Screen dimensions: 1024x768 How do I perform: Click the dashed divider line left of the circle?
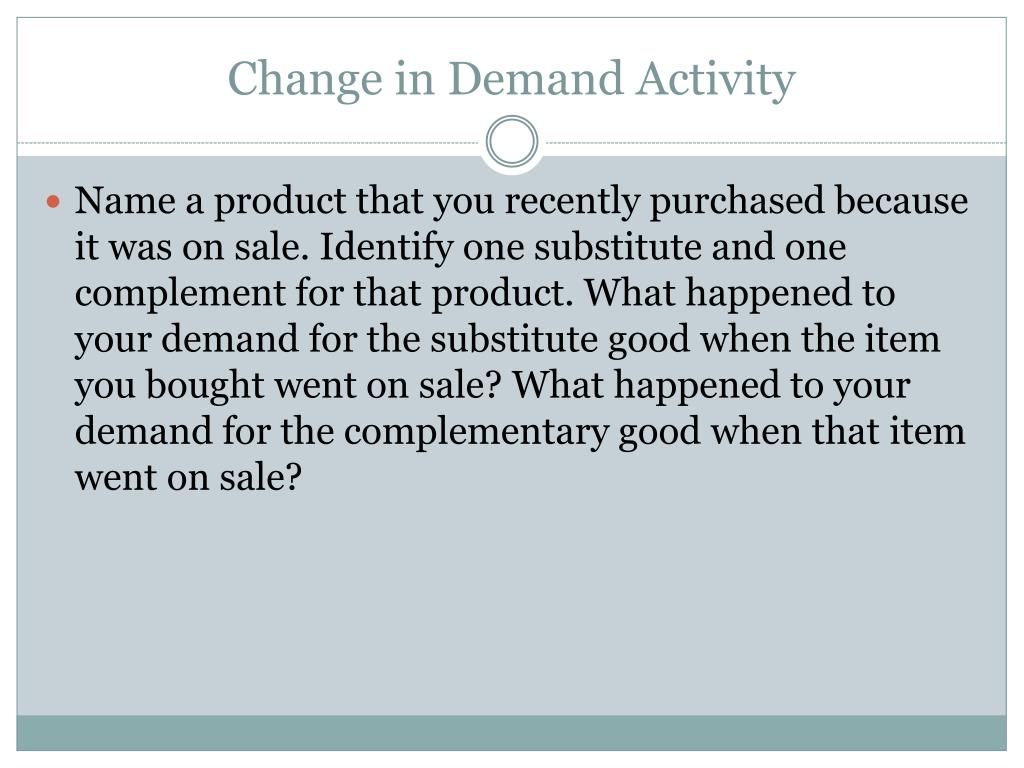pos(250,142)
